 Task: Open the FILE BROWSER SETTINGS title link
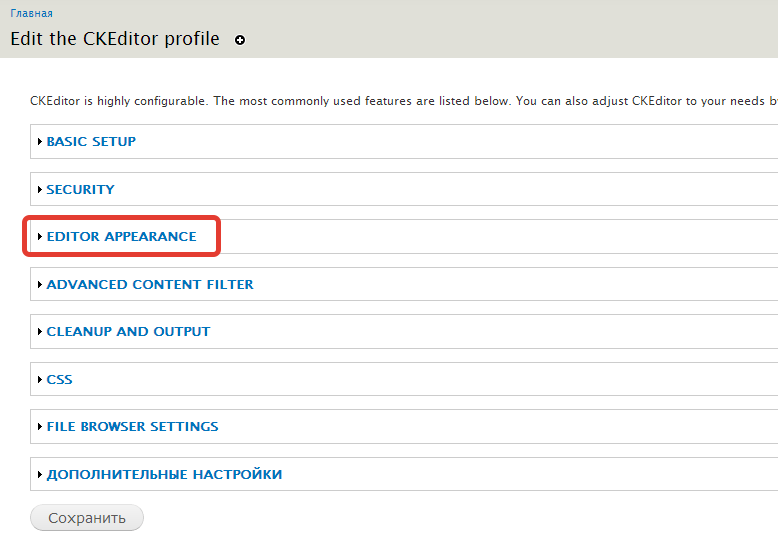point(132,427)
